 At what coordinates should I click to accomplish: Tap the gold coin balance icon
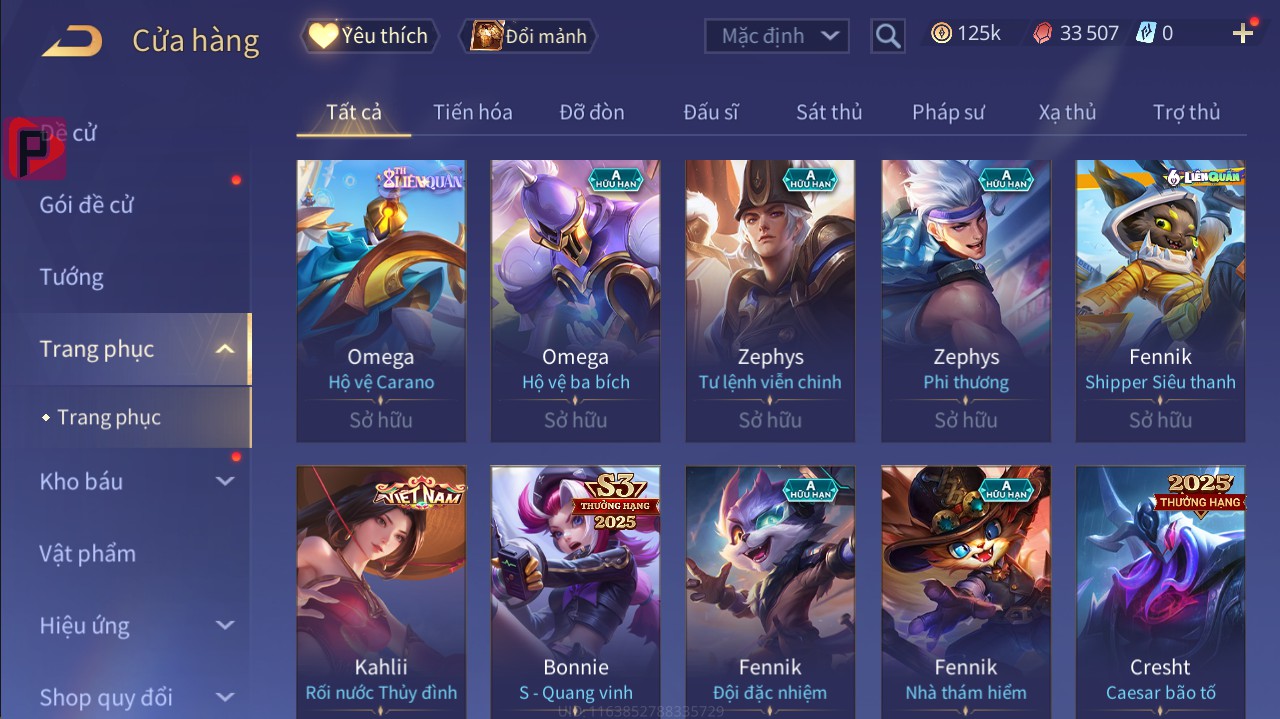click(941, 34)
